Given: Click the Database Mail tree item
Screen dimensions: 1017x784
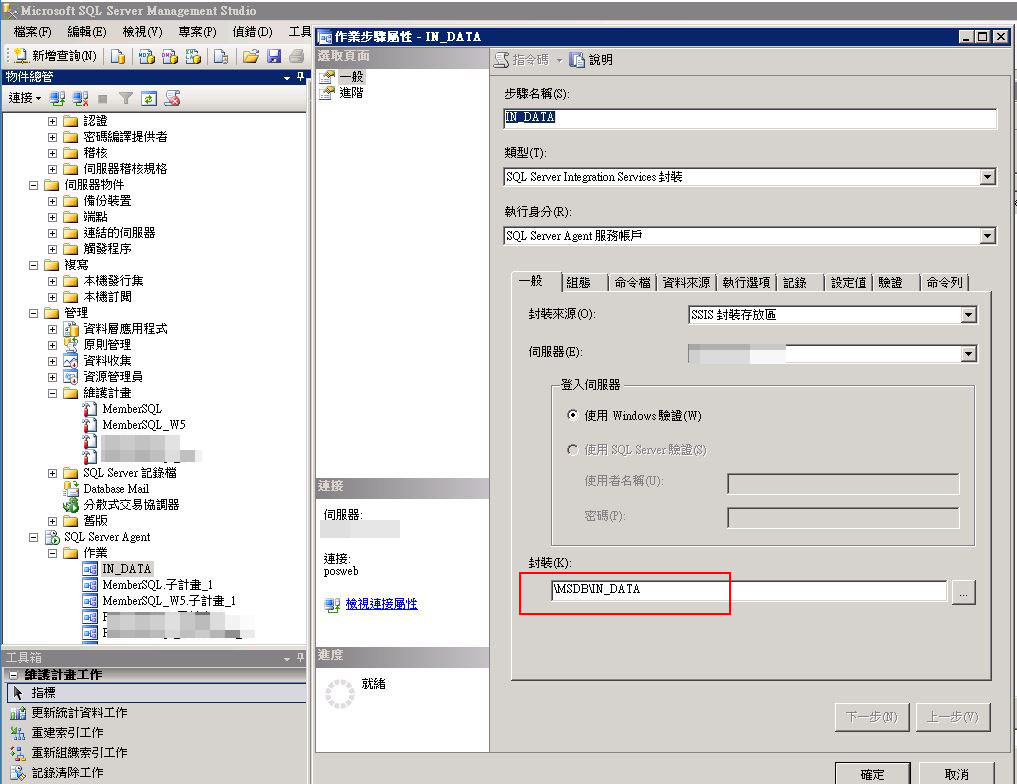Looking at the screenshot, I should point(116,489).
